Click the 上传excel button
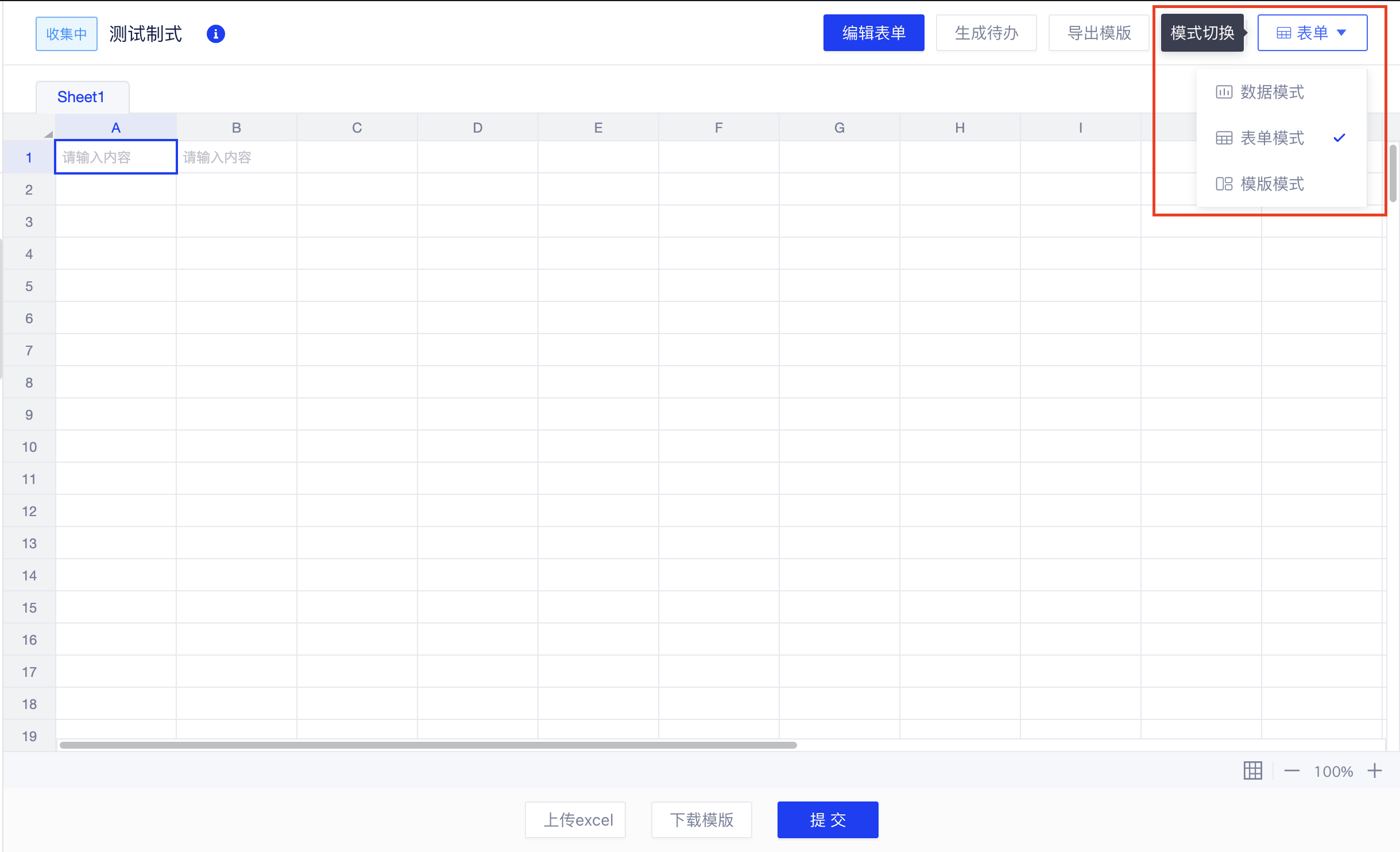 pos(574,819)
